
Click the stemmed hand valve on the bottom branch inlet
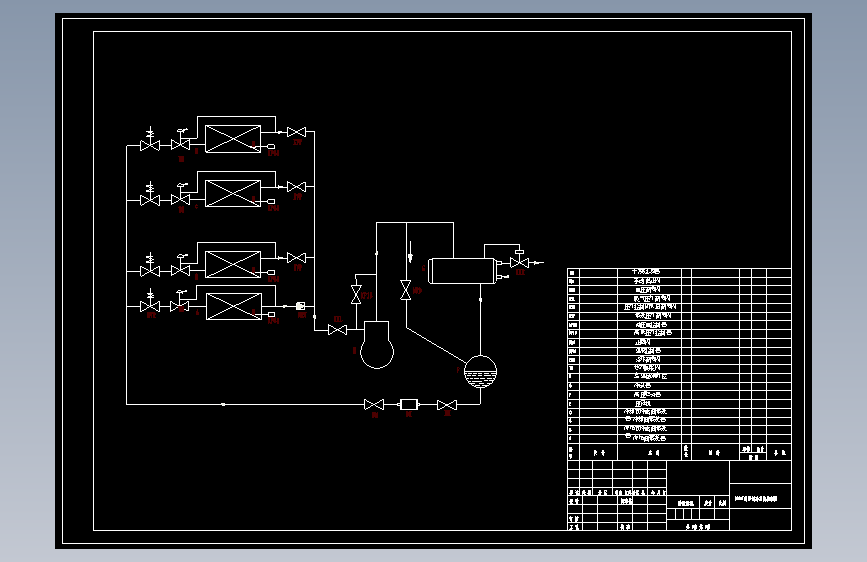point(150,301)
